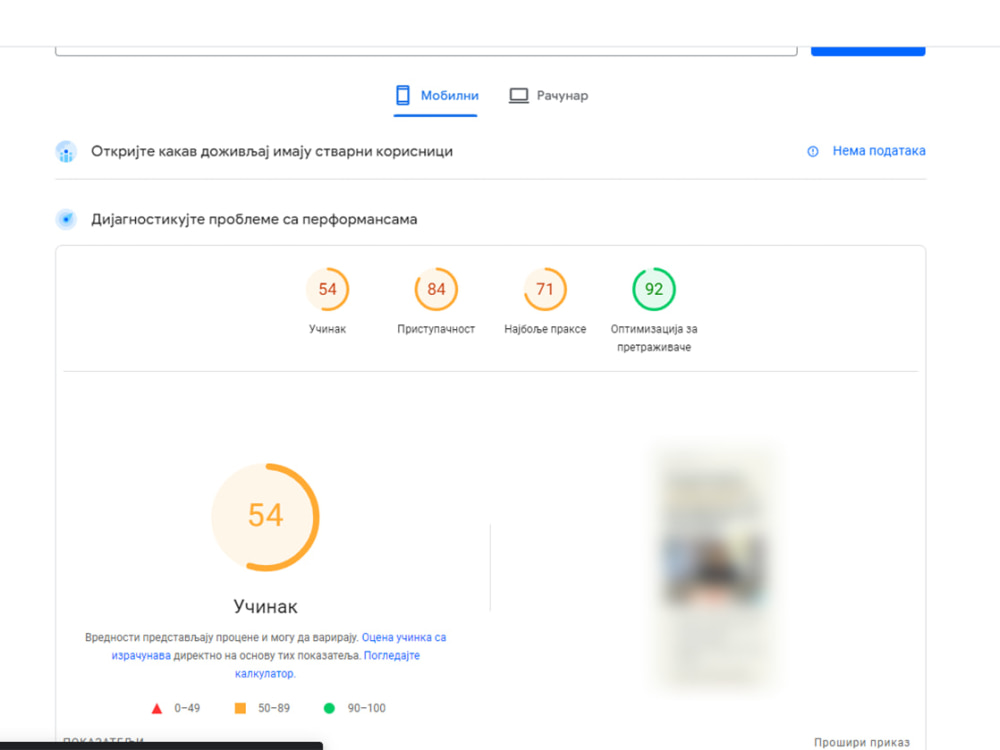The image size is (1000, 750).
Task: Open the Нема података link
Action: (879, 151)
